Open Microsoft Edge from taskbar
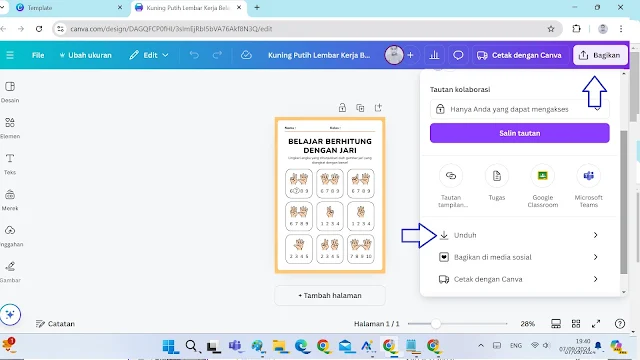 (x=302, y=347)
